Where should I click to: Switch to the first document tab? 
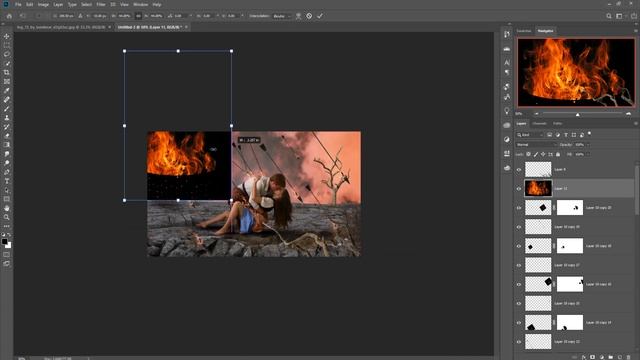[61, 27]
